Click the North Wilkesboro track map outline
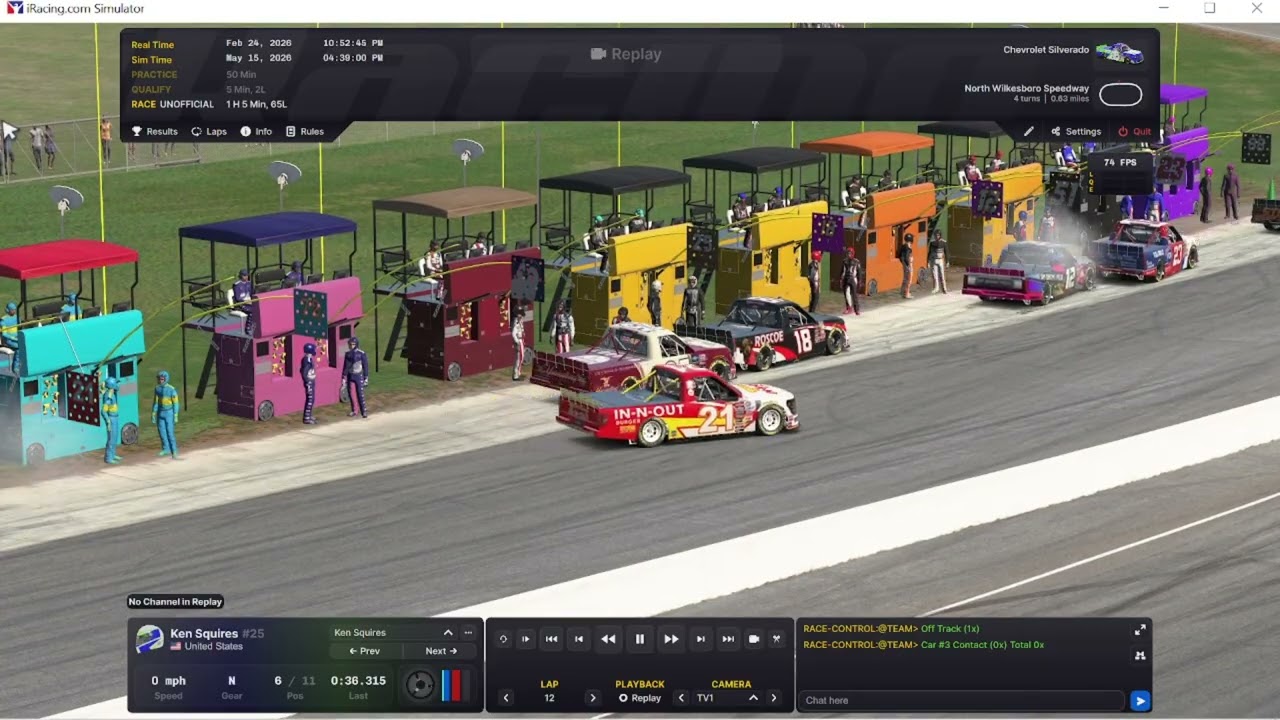 [x=1121, y=95]
